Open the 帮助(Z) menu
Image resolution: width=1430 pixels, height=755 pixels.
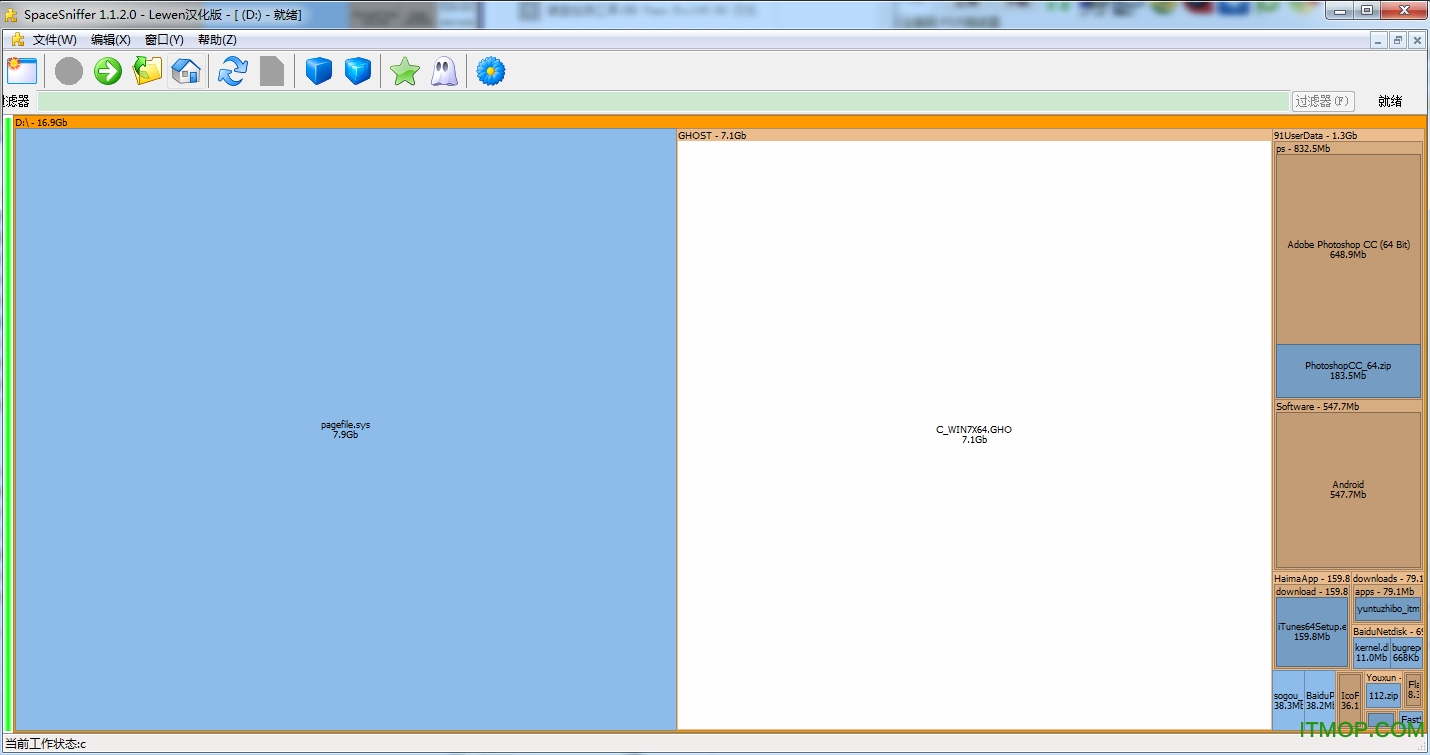[217, 40]
